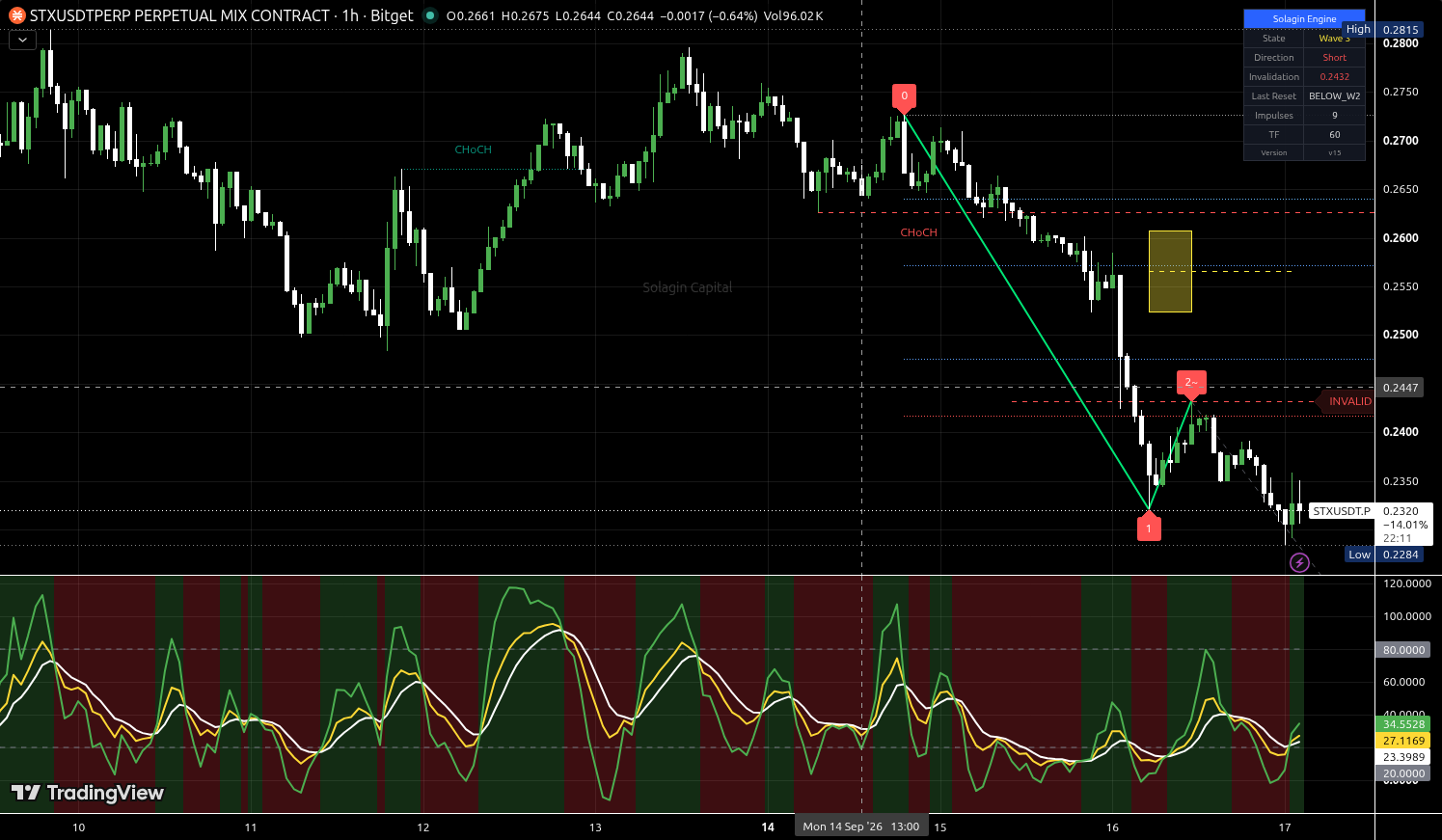Image resolution: width=1442 pixels, height=840 pixels.
Task: Click the purple lightning bolt icon
Action: click(x=1299, y=562)
